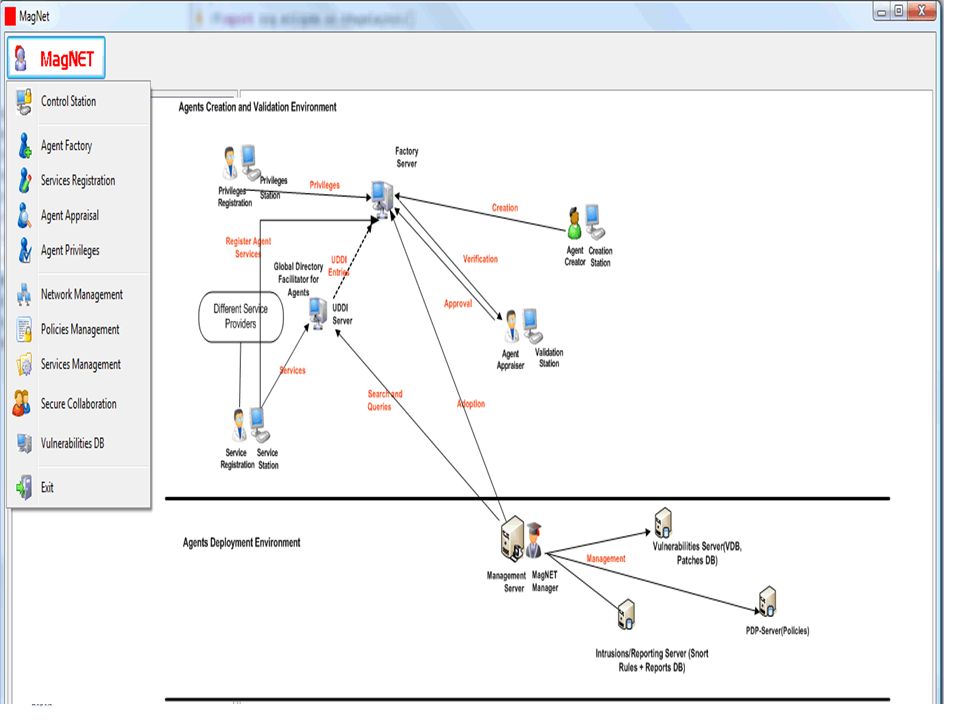The height and width of the screenshot is (720, 960).
Task: Click the Control Station computer icon
Action: [x=24, y=102]
